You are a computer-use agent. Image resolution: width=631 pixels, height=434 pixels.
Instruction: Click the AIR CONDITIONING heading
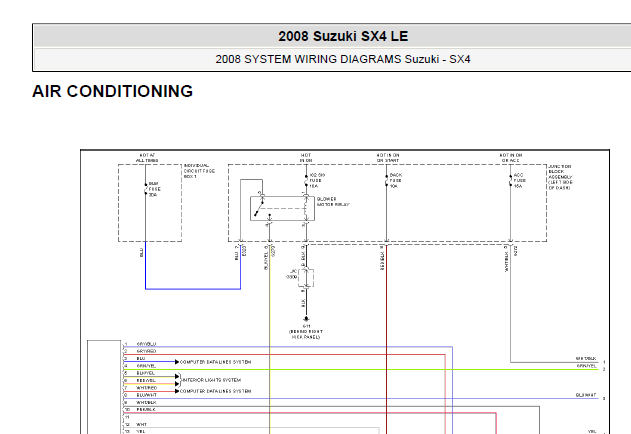(x=113, y=91)
